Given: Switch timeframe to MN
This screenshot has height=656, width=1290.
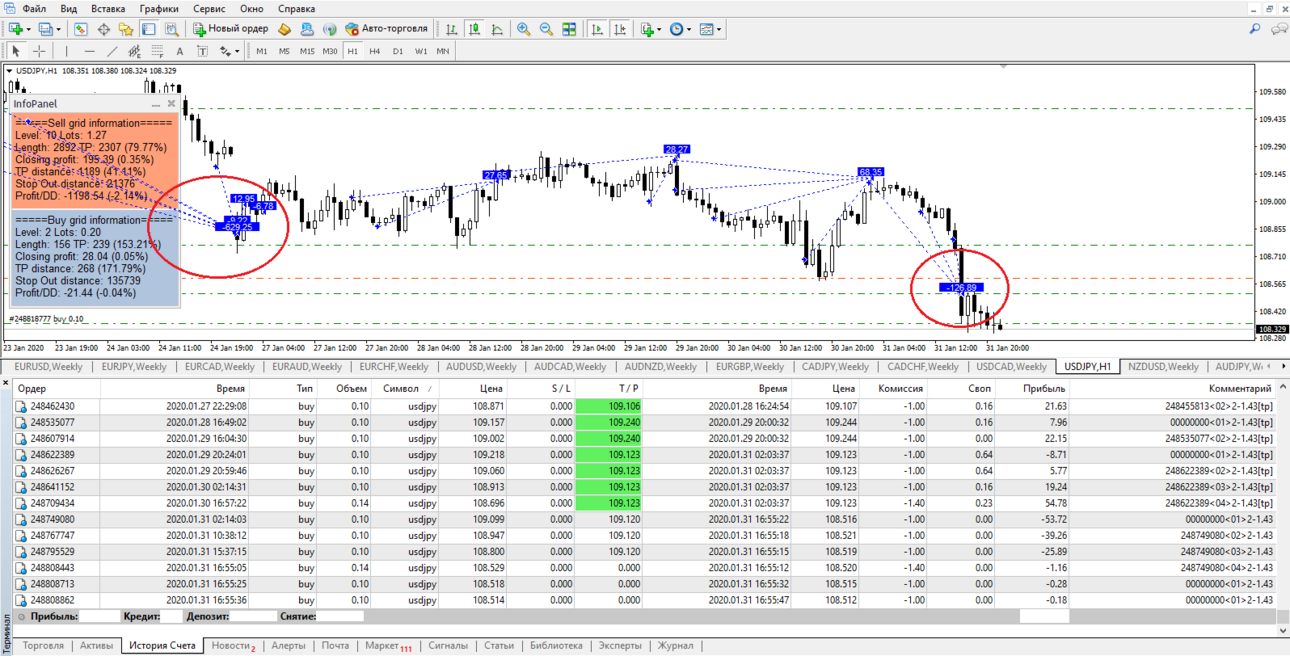Looking at the screenshot, I should (443, 51).
